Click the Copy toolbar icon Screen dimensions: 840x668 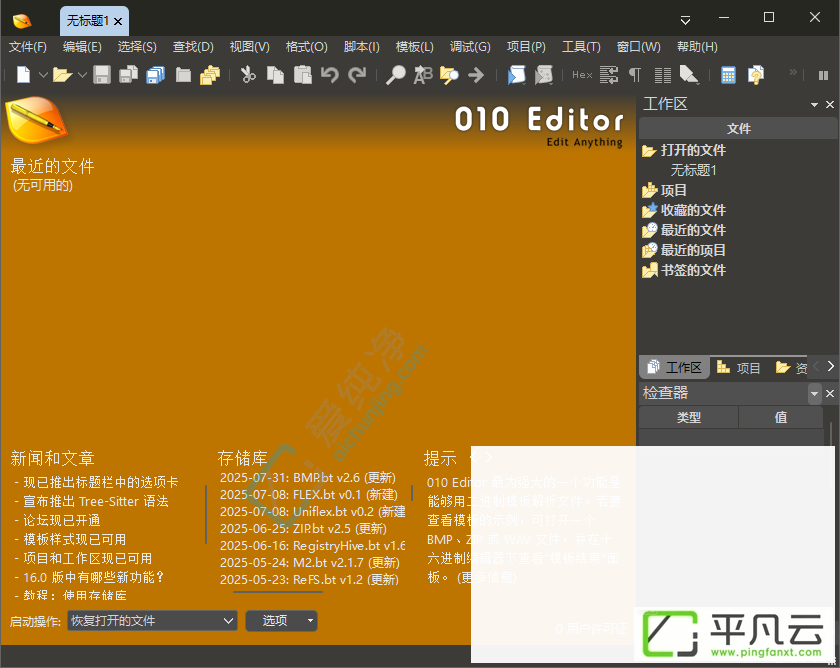[275, 75]
